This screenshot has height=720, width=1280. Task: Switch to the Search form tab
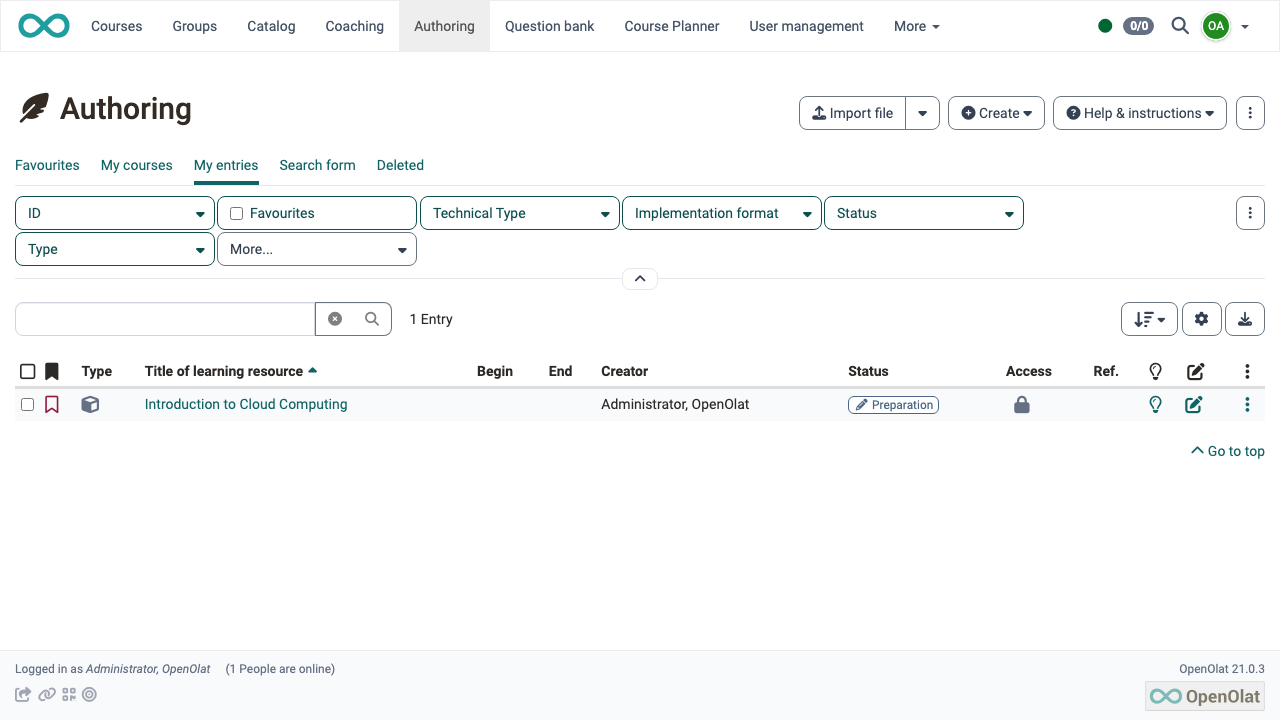(x=317, y=165)
